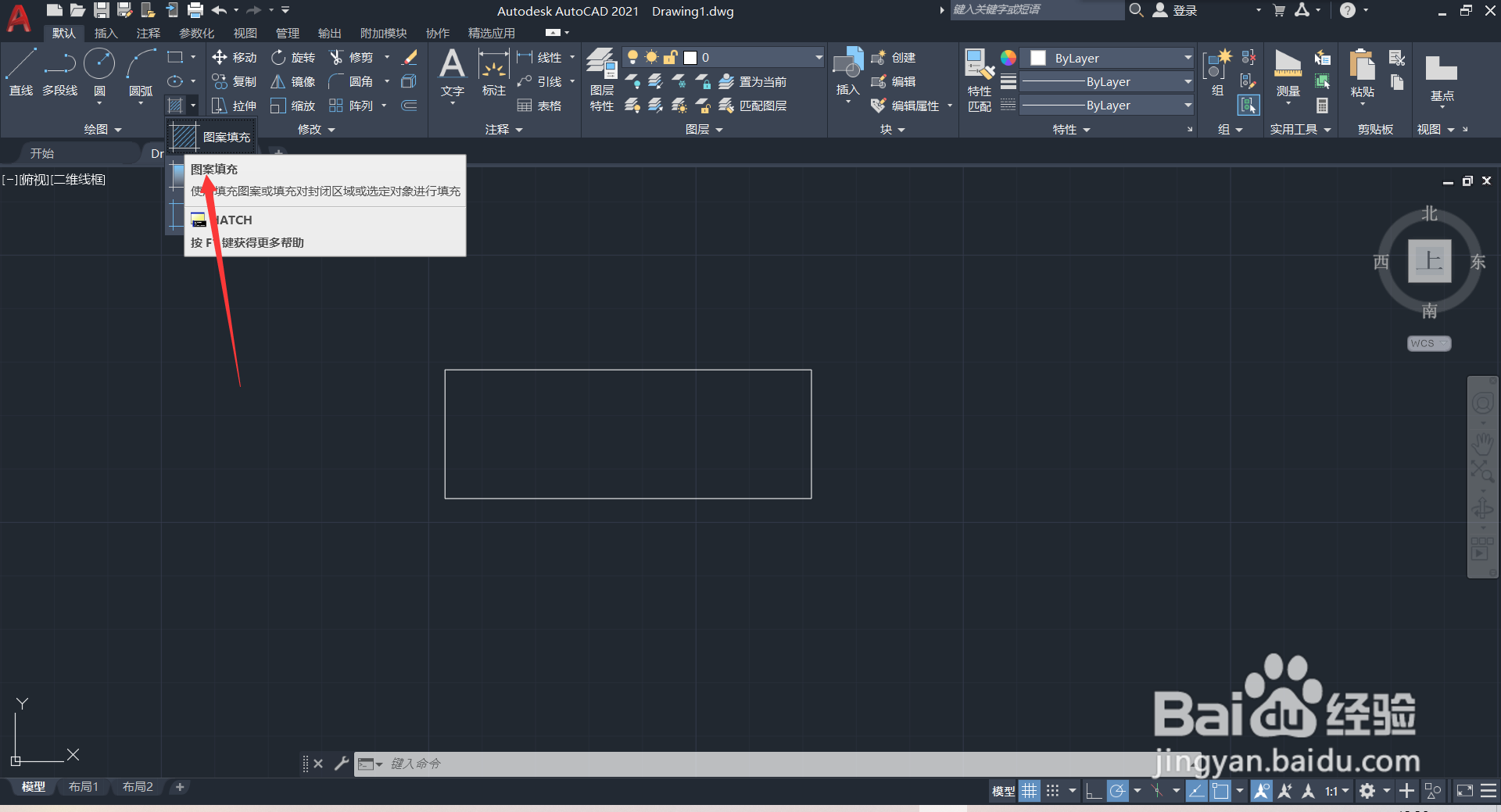Choose the Move (移动) command
Viewport: 1501px width, 812px height.
coord(234,57)
